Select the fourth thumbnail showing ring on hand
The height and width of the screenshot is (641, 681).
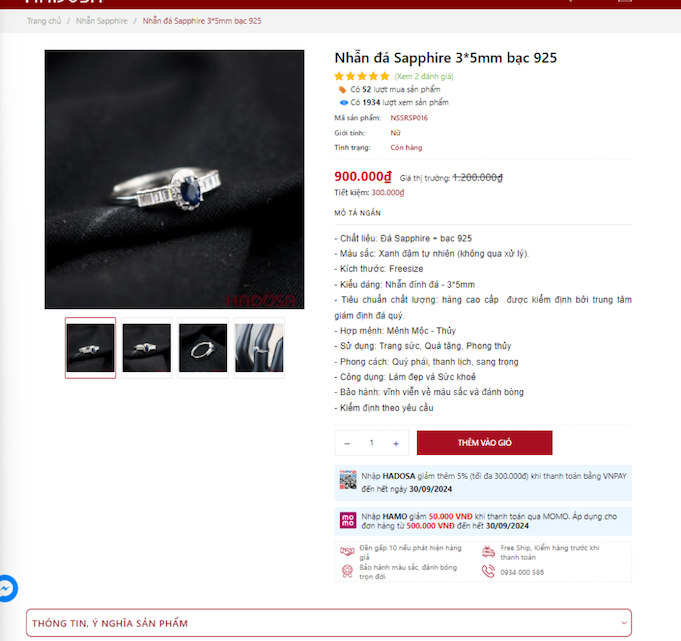(x=259, y=348)
